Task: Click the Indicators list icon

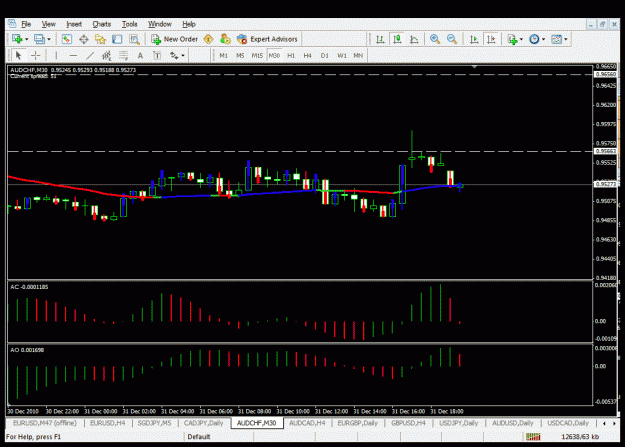Action: click(x=512, y=39)
